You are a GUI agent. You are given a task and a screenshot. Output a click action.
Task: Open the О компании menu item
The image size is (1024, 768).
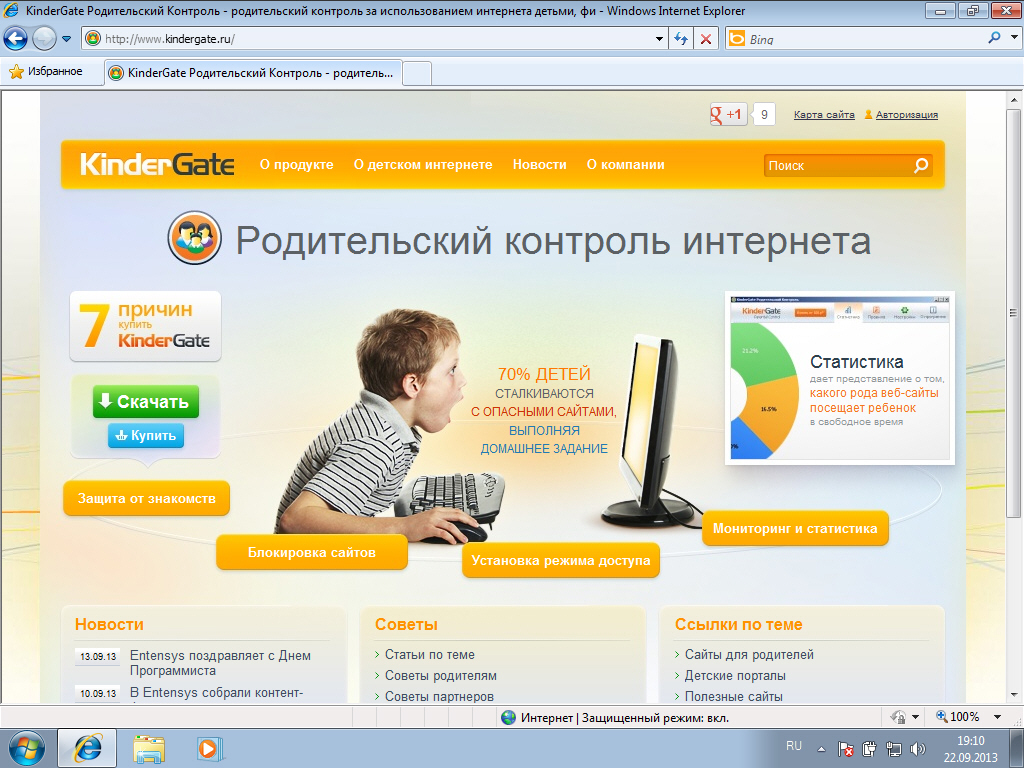tap(625, 165)
